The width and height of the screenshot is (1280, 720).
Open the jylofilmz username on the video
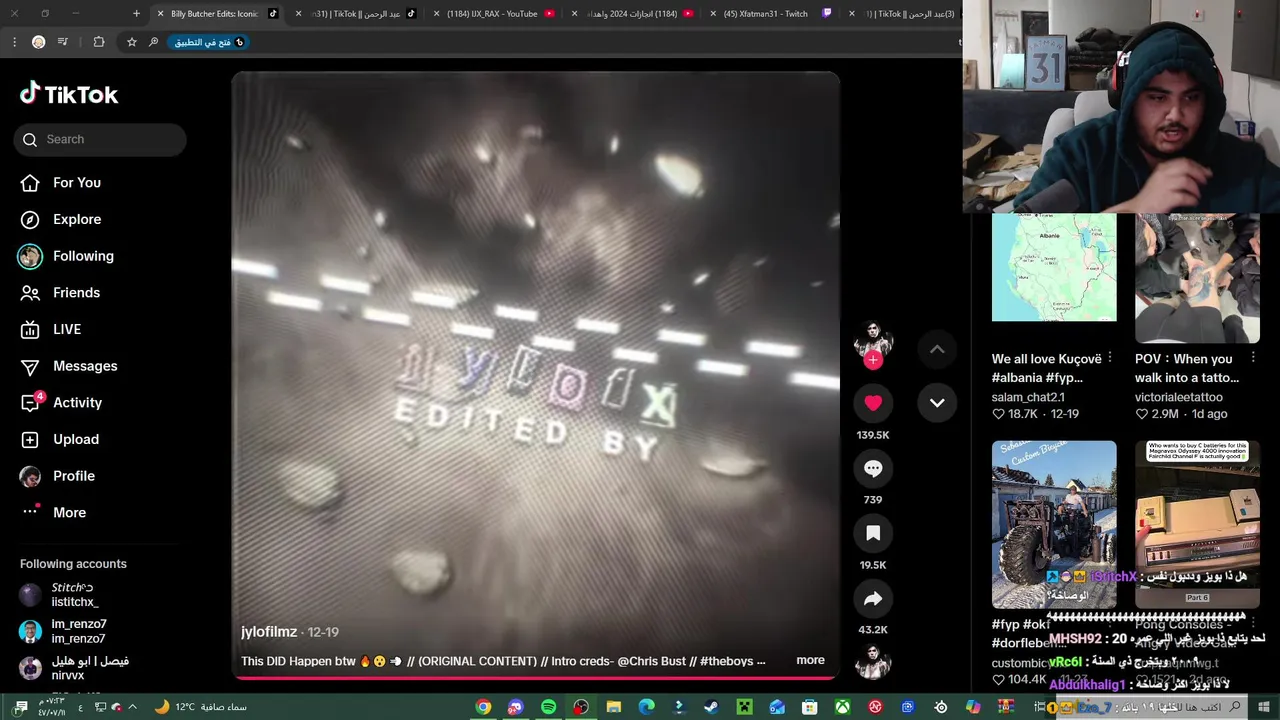tap(269, 632)
